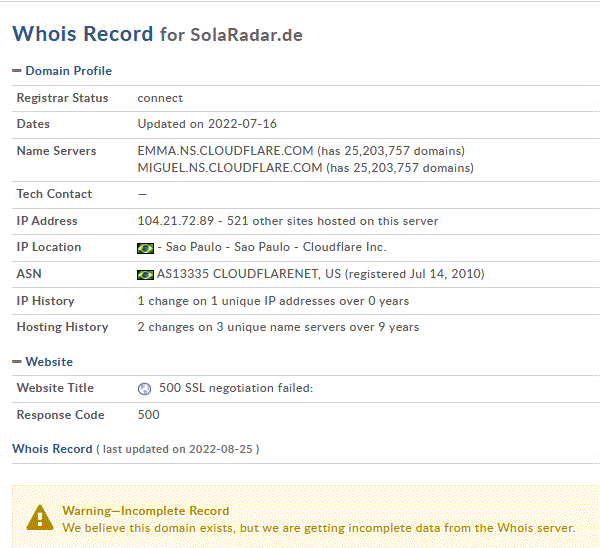600x548 pixels.
Task: Click the Whois Record heading for SolaRadar.de
Action: [x=157, y=34]
